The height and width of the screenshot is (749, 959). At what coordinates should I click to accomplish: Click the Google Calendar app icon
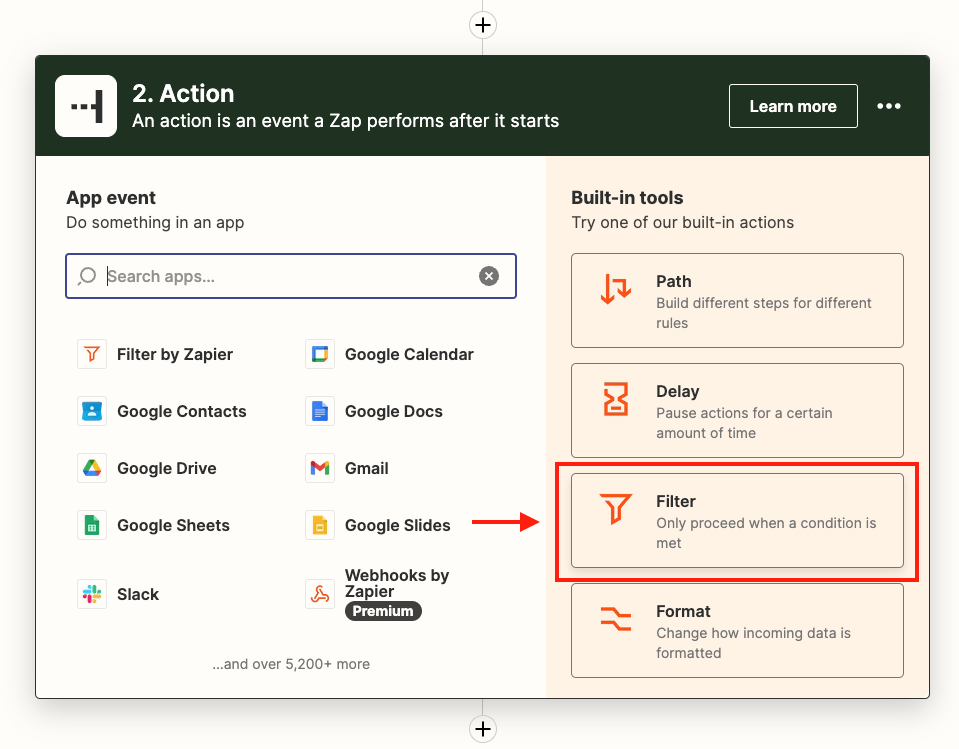coord(320,354)
